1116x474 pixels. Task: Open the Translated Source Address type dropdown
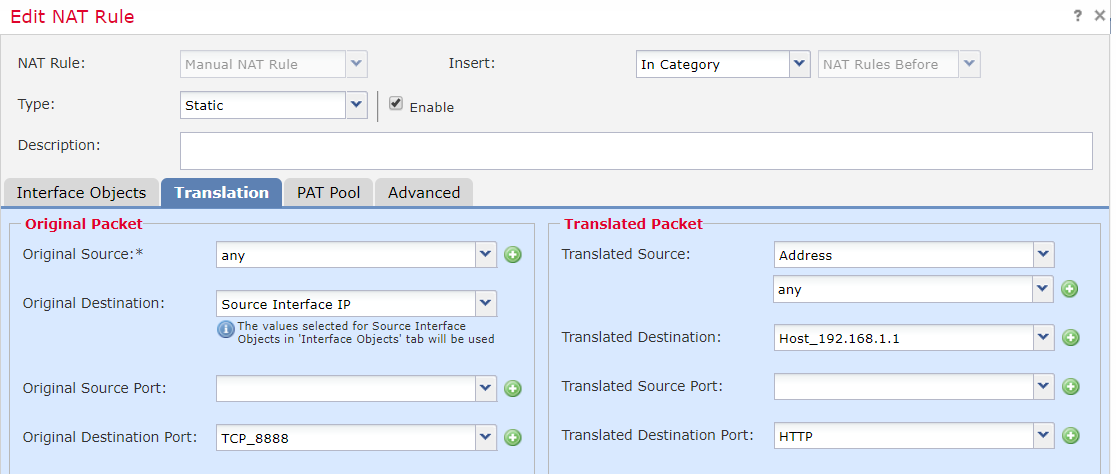(1043, 255)
